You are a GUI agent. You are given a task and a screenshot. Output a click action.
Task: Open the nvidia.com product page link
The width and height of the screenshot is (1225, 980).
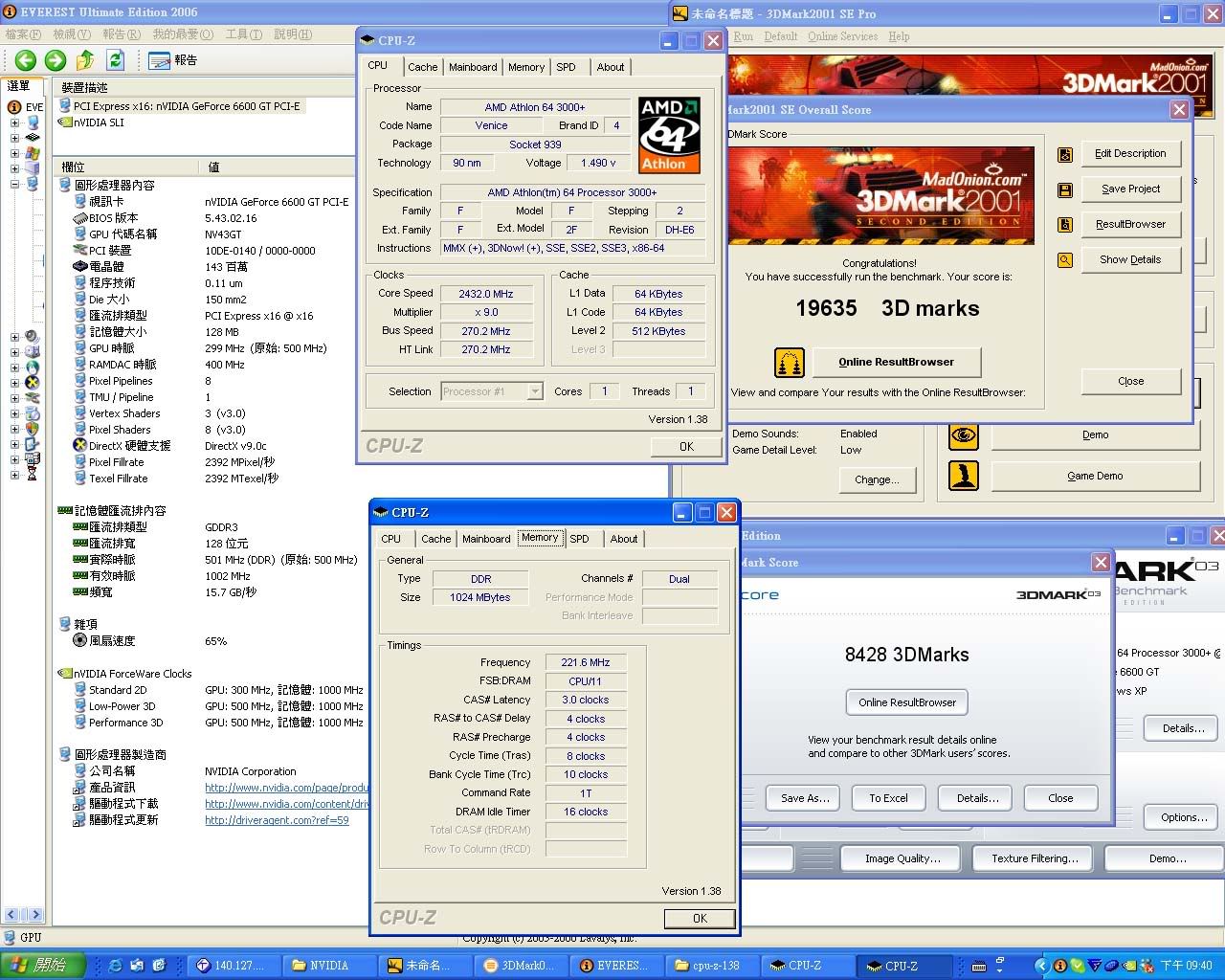286,789
